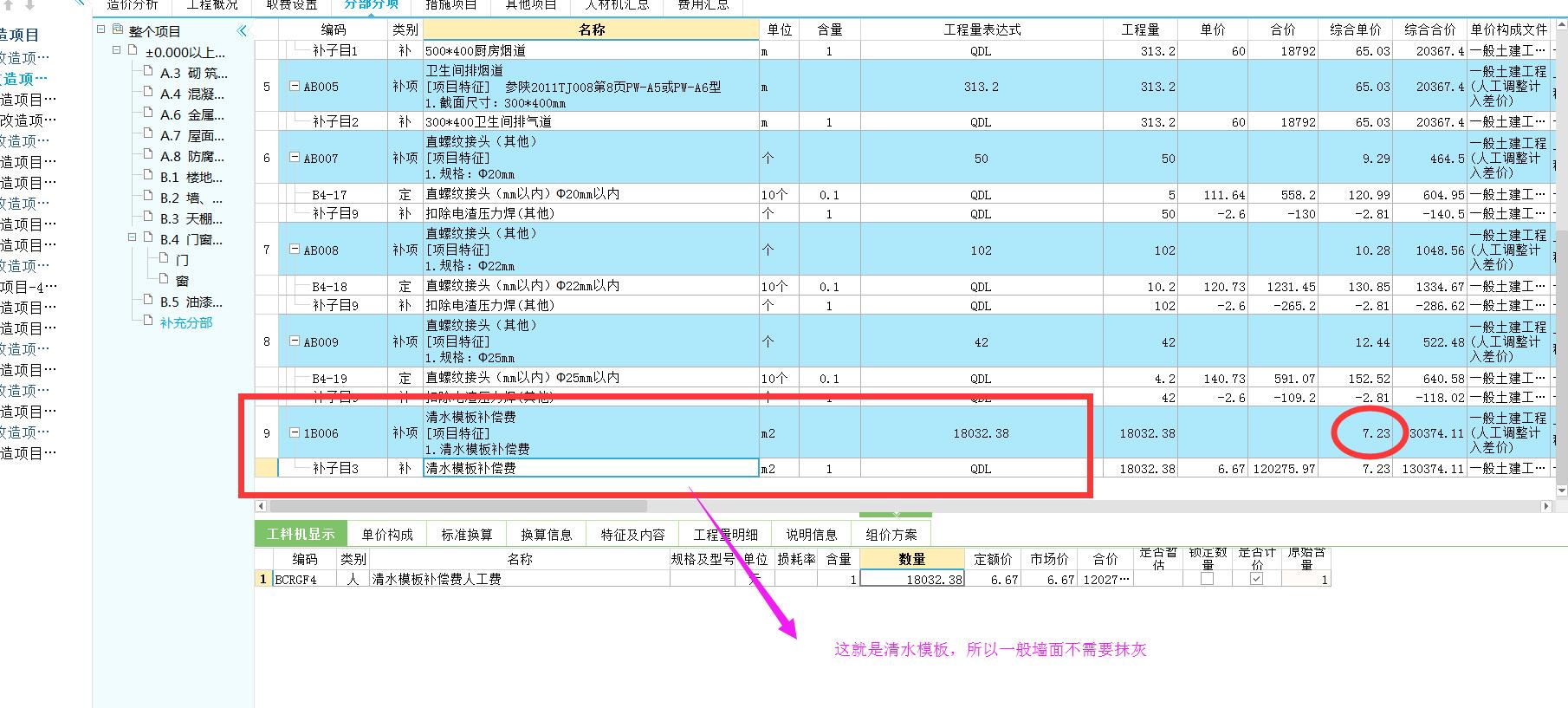Open the 其他项目 top tab
1568x708 pixels.
(531, 5)
